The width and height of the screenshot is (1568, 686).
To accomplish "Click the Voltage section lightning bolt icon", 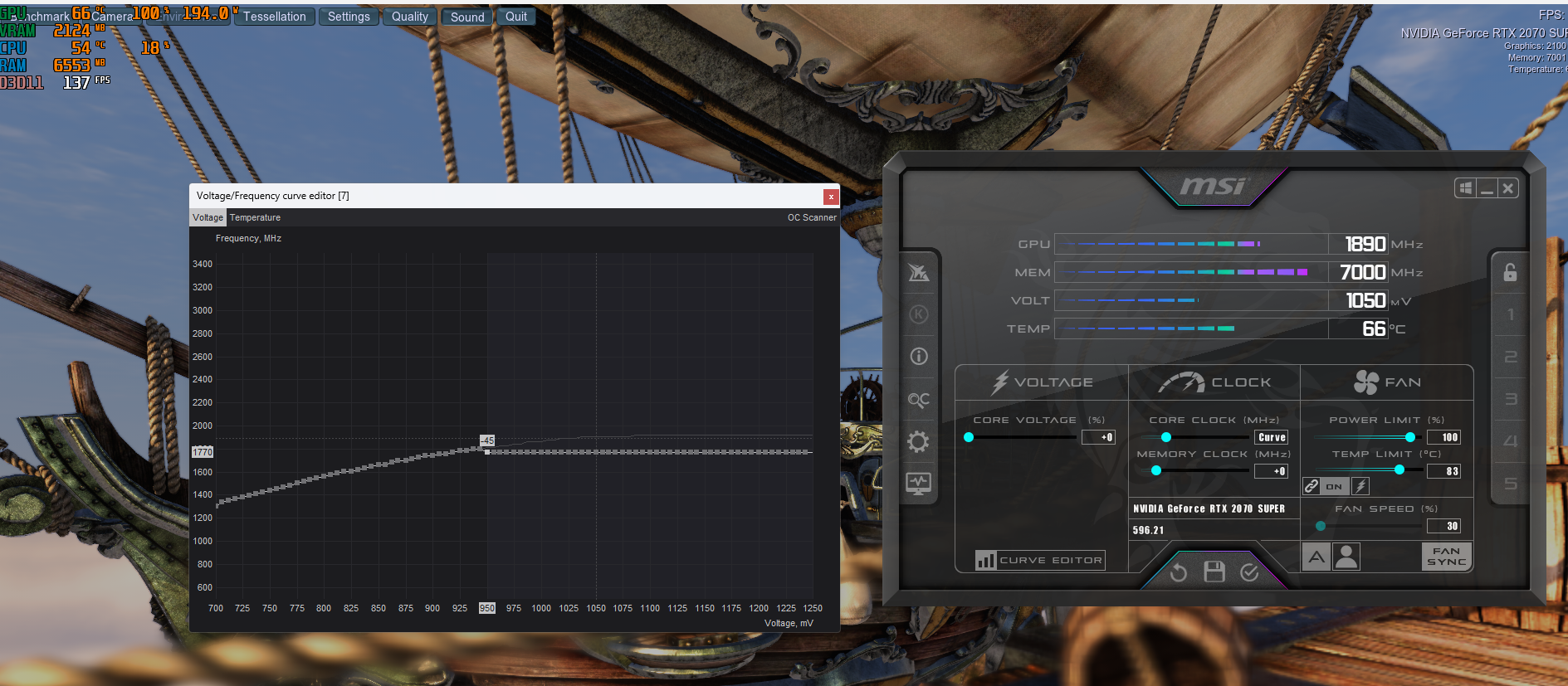I will pos(1000,382).
